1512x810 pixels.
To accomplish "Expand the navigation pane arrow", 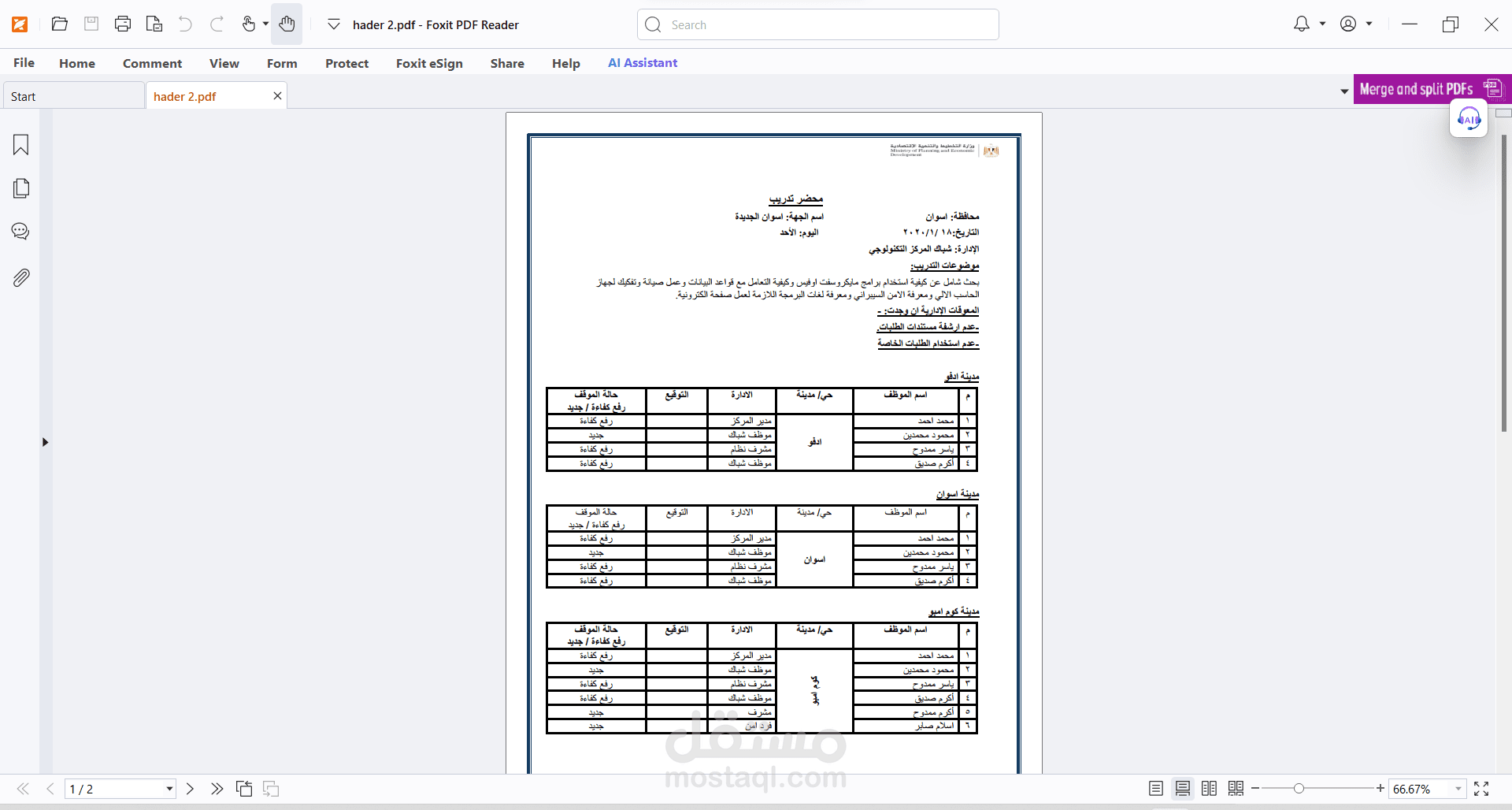I will pos(45,442).
